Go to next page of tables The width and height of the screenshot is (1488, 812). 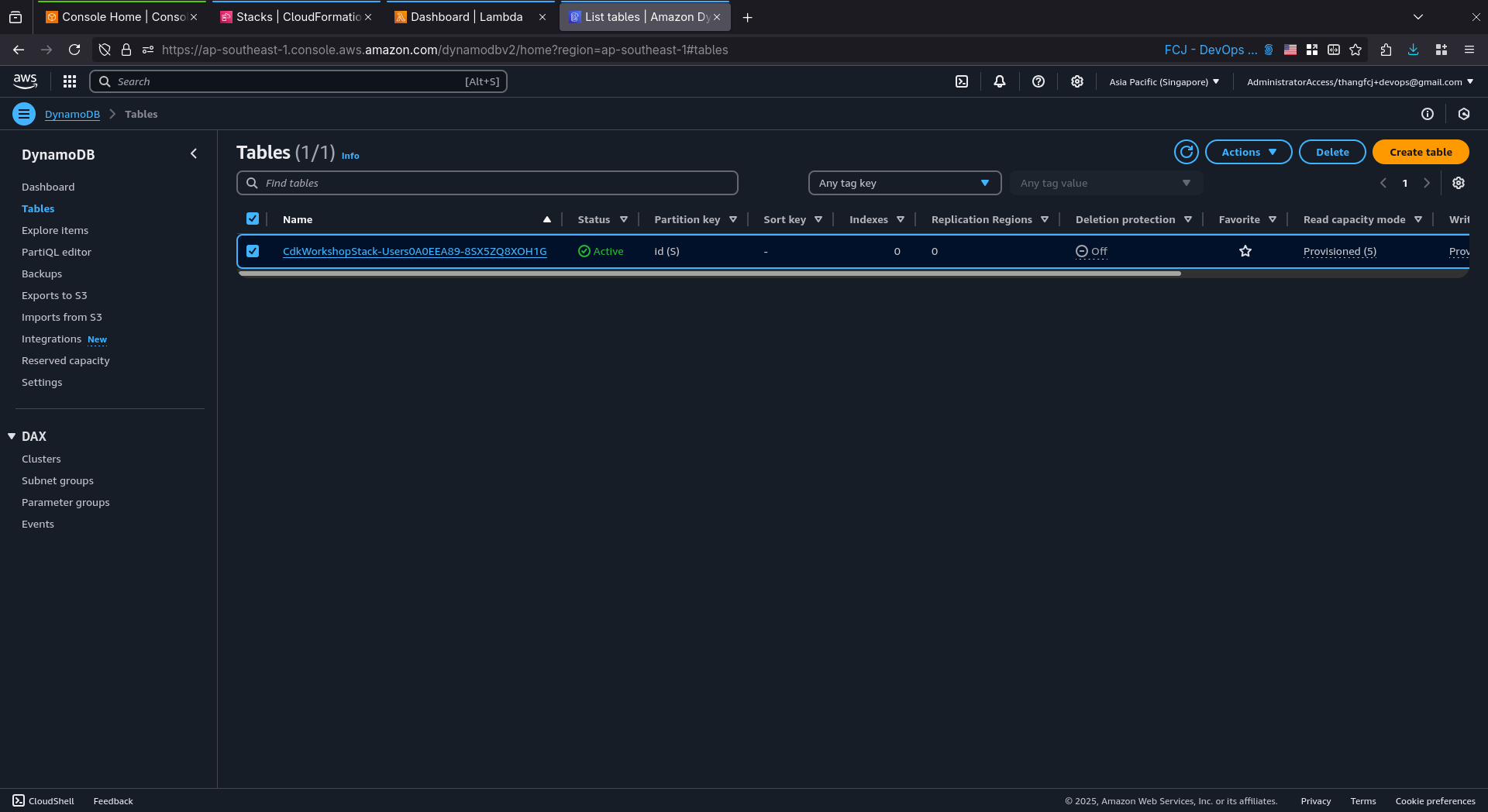[x=1427, y=183]
